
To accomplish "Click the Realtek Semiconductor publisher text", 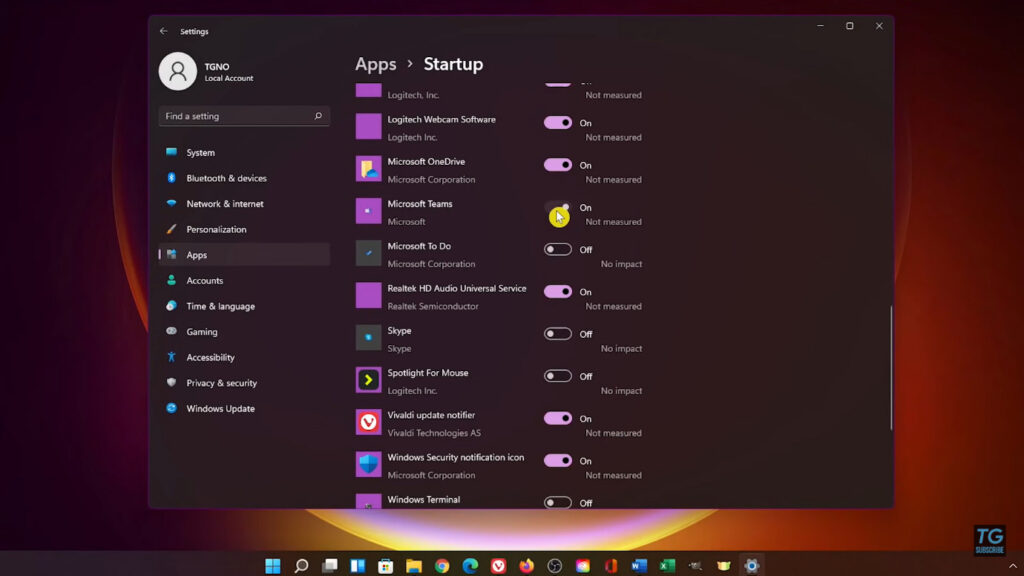I will (432, 306).
